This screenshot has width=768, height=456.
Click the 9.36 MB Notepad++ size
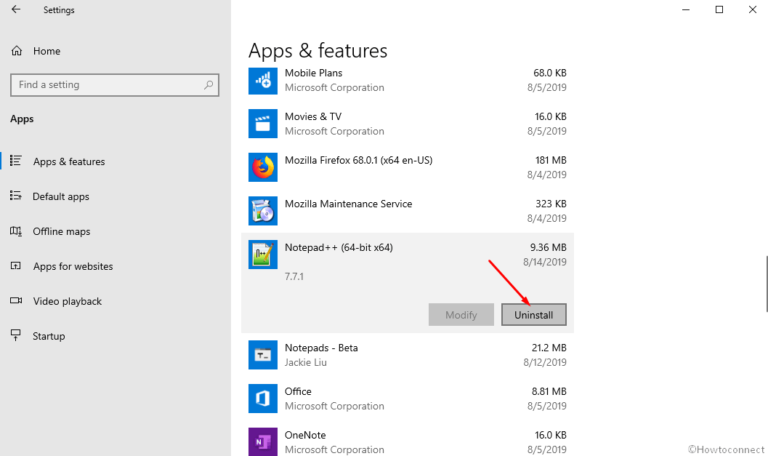548,247
